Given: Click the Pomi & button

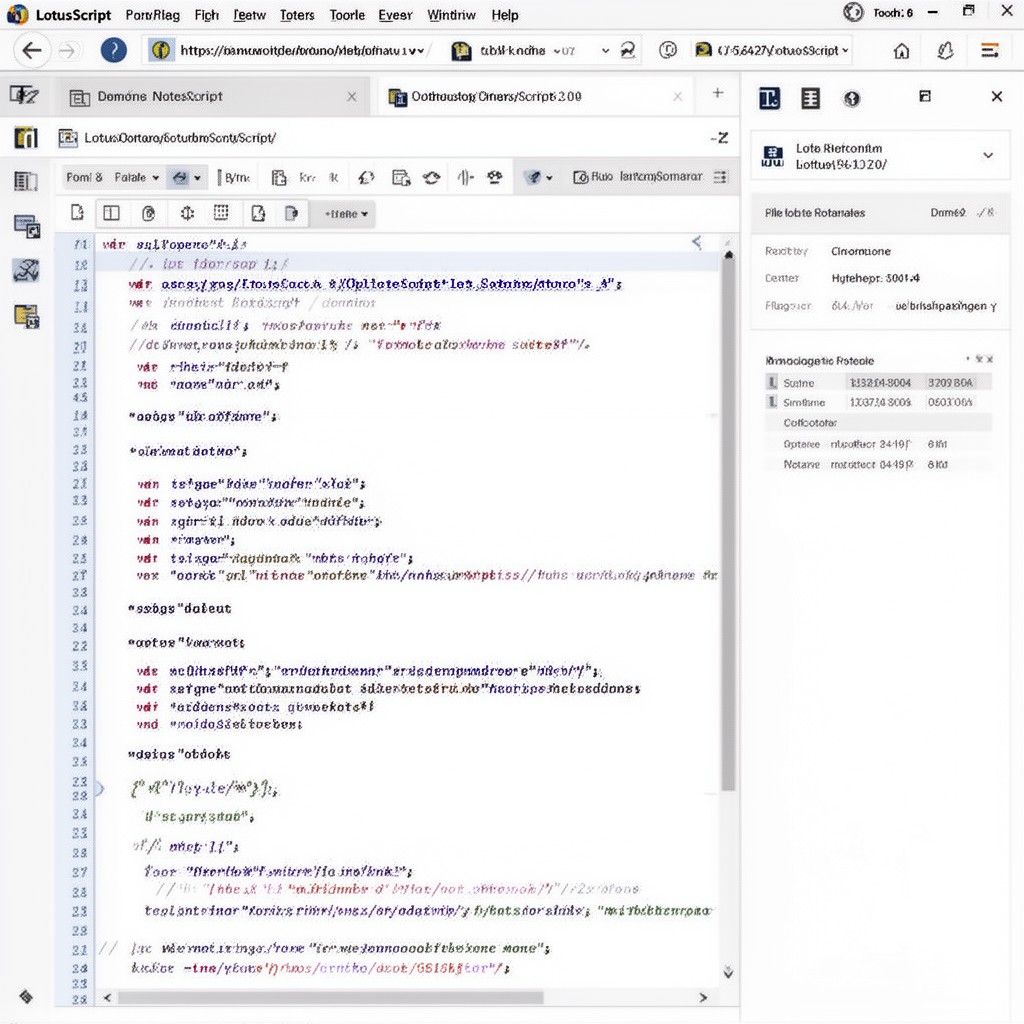Looking at the screenshot, I should tap(84, 177).
